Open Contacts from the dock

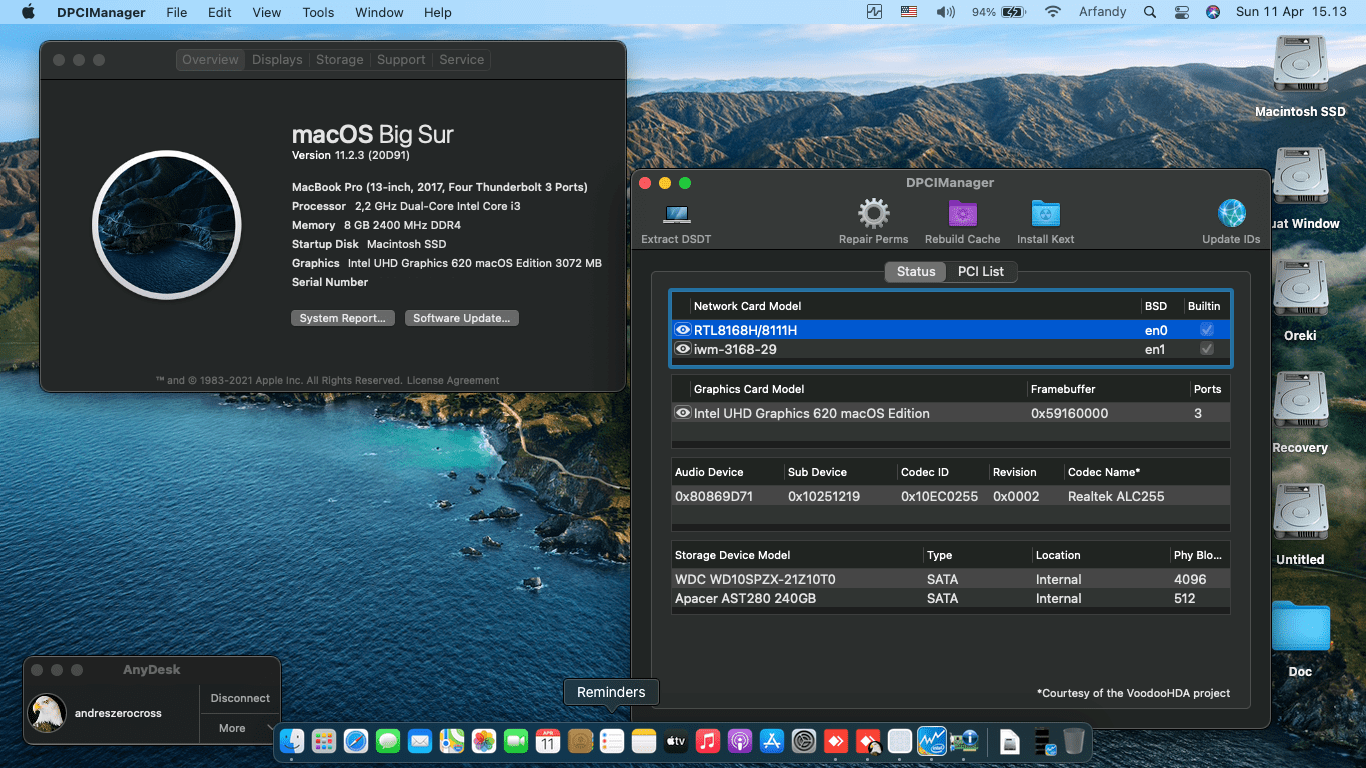tap(580, 741)
